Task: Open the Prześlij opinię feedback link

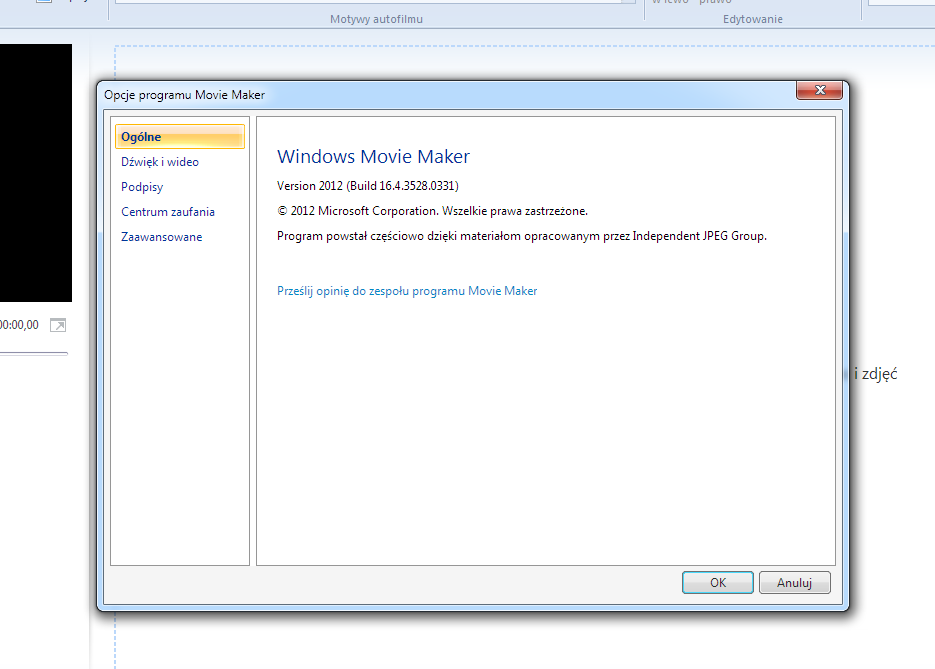Action: pyautogui.click(x=407, y=291)
